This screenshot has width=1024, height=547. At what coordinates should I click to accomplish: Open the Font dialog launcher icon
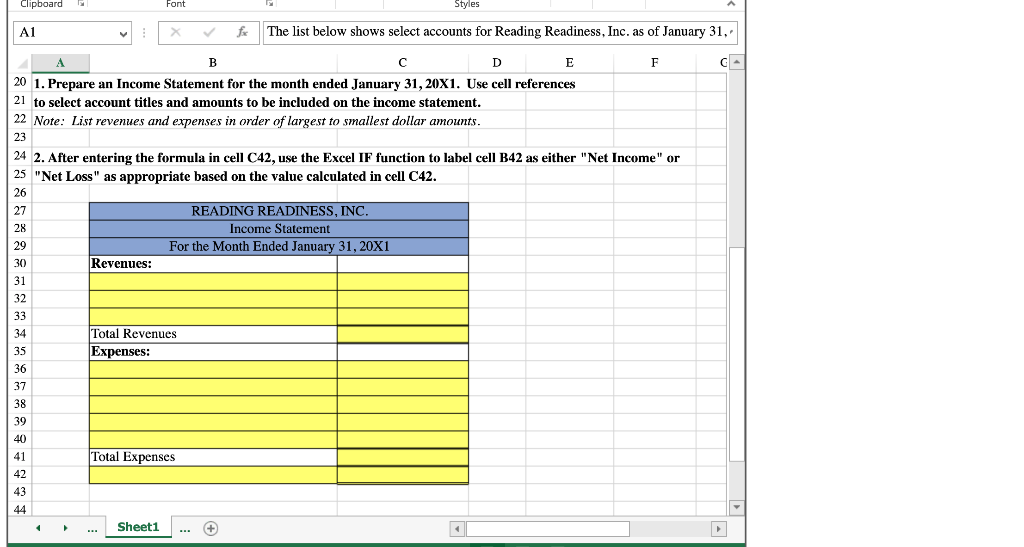pos(269,3)
